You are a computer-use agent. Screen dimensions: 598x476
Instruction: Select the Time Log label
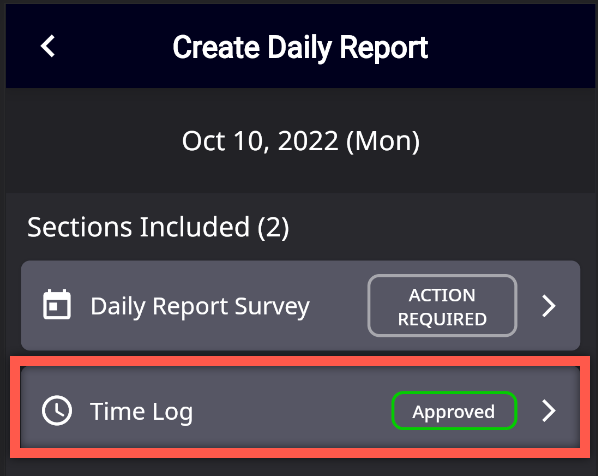coord(141,412)
